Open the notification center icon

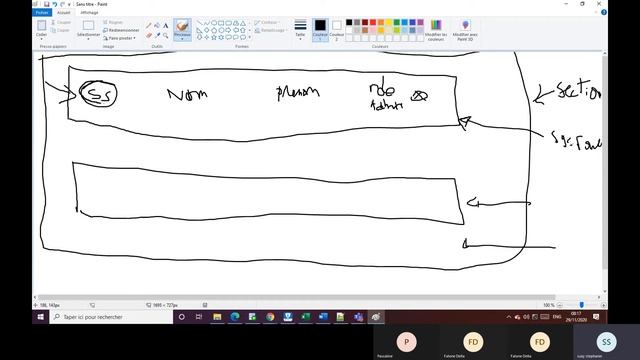(596, 317)
